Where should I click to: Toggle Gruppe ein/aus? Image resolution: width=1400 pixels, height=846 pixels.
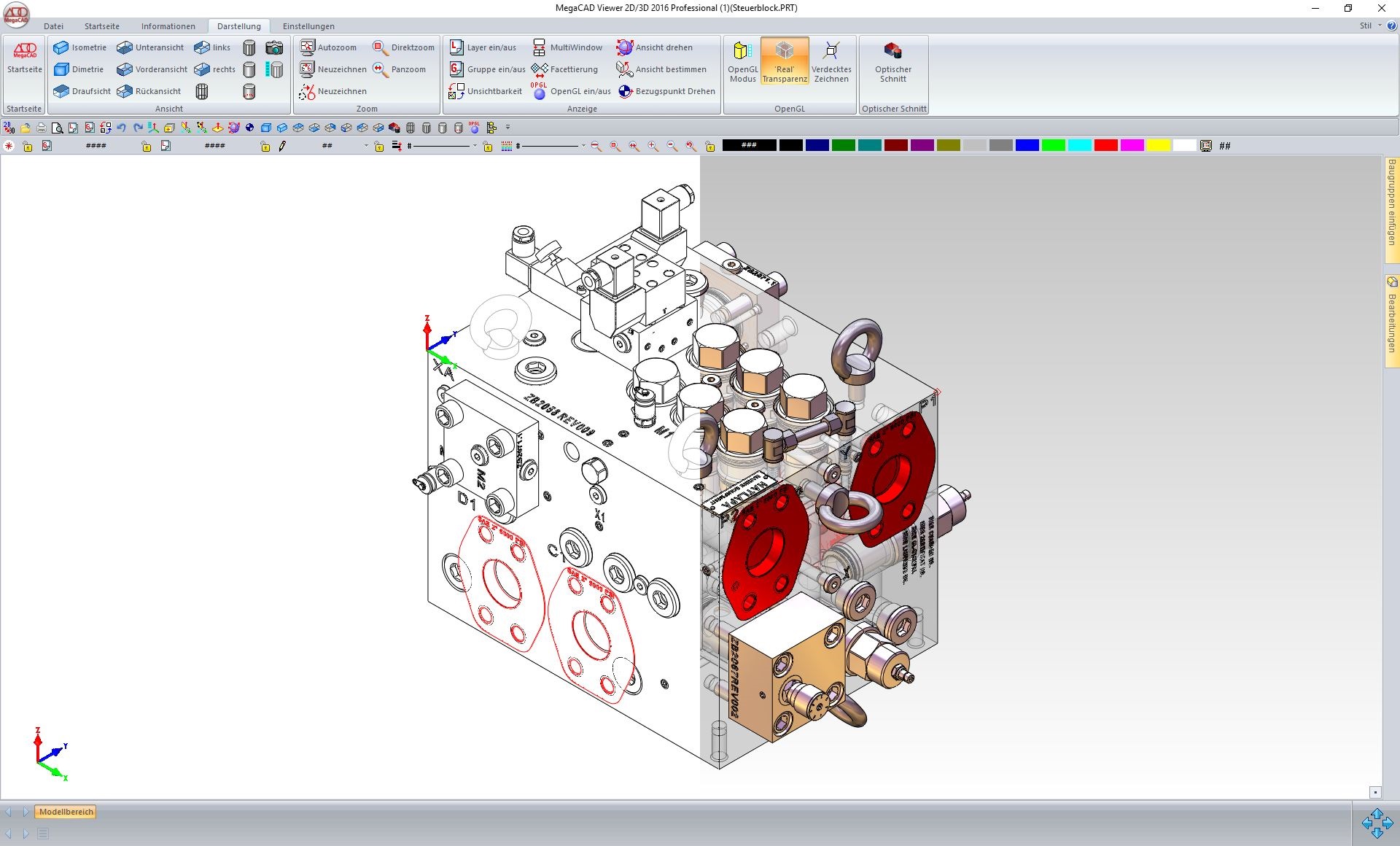pos(487,69)
